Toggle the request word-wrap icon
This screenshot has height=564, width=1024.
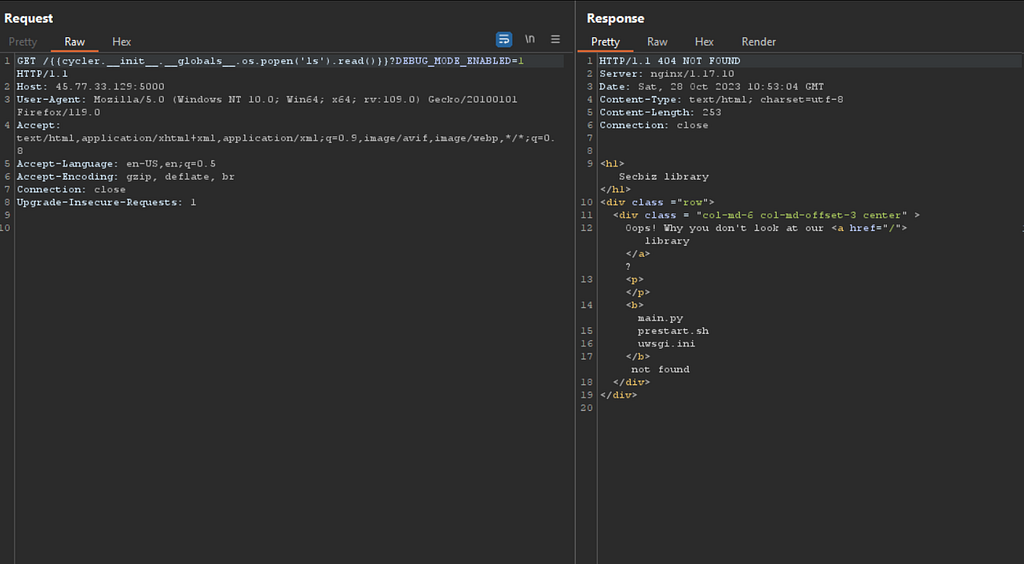tap(504, 39)
